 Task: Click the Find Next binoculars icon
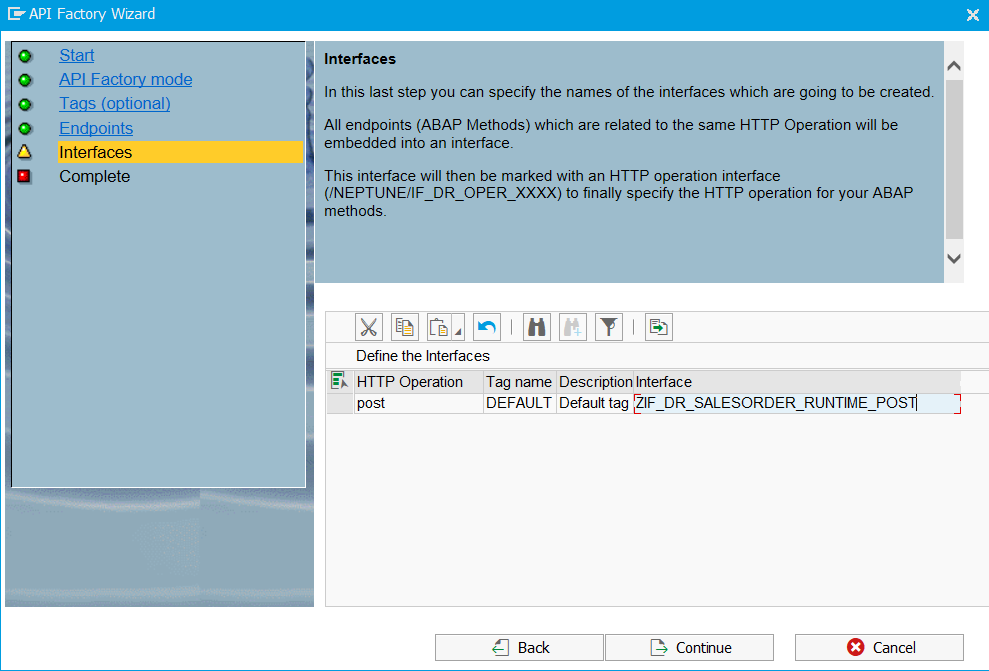coord(573,327)
